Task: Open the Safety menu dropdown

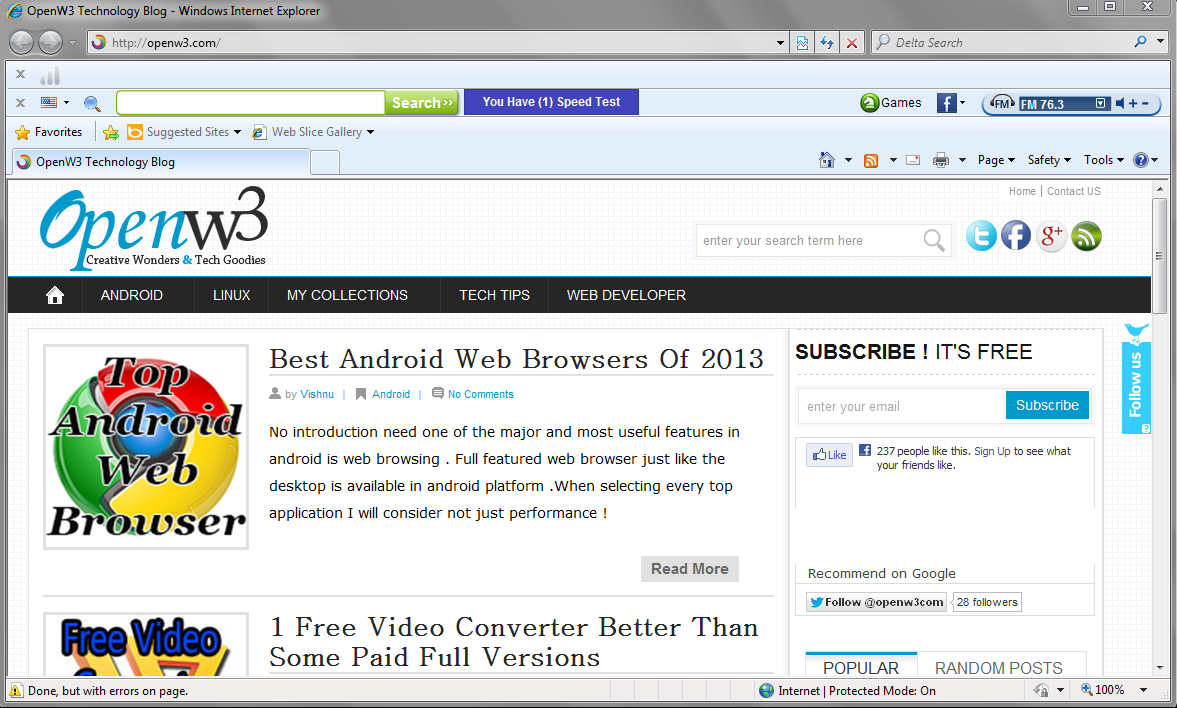Action: point(1049,160)
